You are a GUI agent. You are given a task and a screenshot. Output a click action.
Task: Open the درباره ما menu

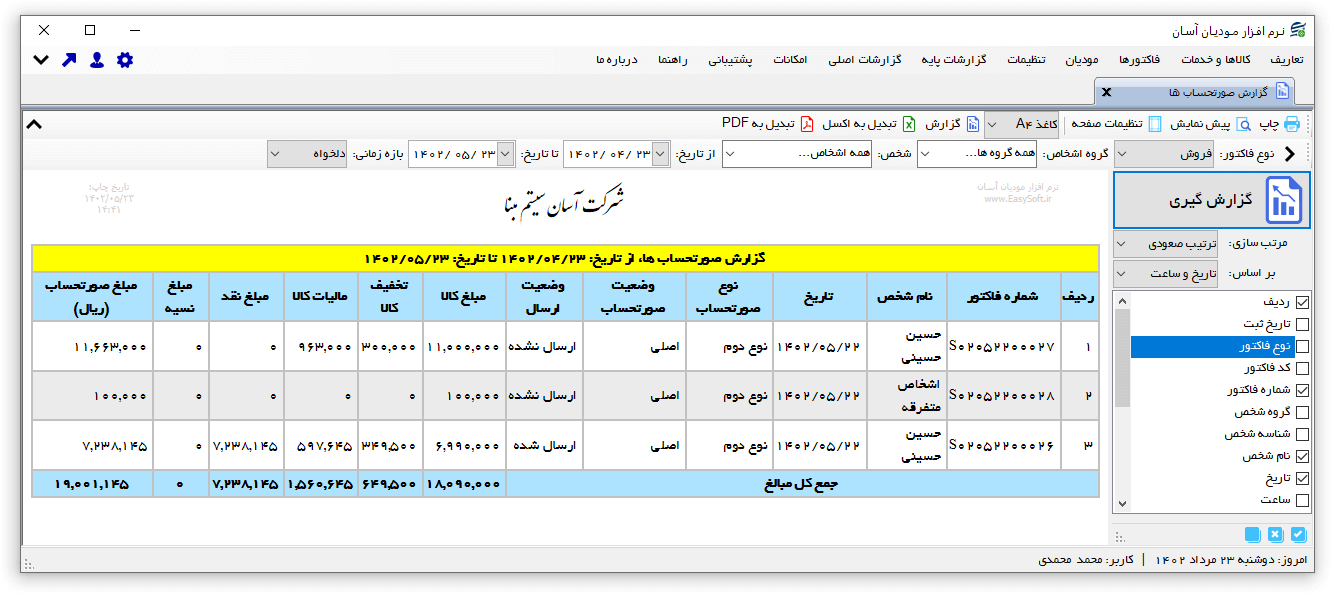pos(616,60)
